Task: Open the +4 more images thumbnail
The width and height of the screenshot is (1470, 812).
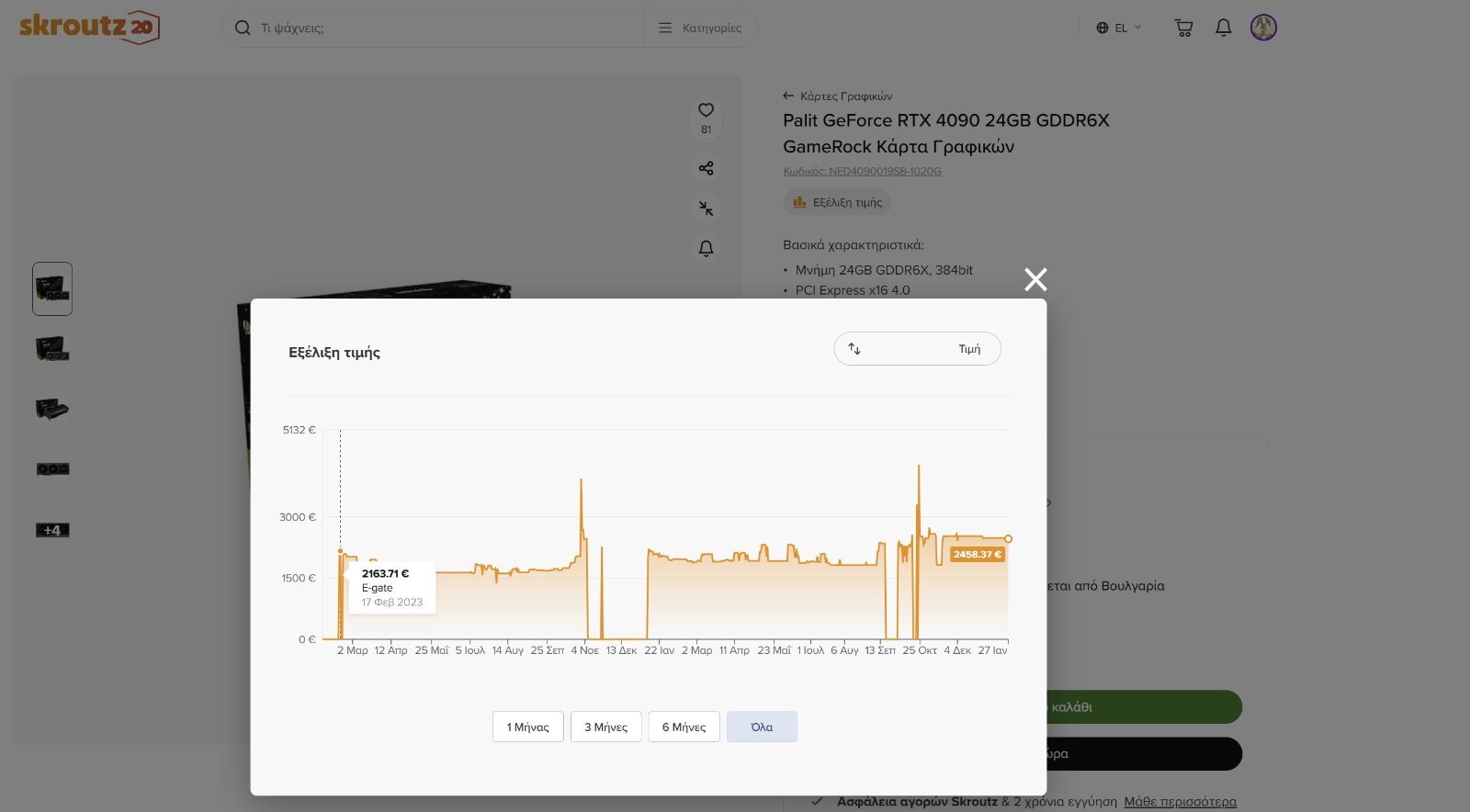Action: coord(52,530)
